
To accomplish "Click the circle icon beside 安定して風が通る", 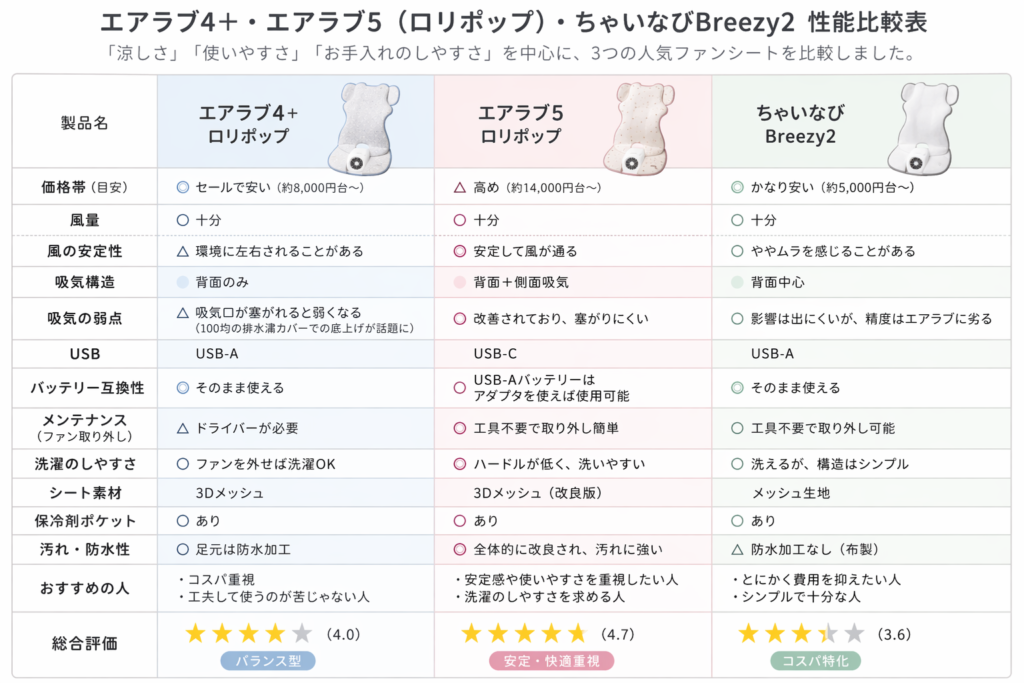I will point(460,251).
